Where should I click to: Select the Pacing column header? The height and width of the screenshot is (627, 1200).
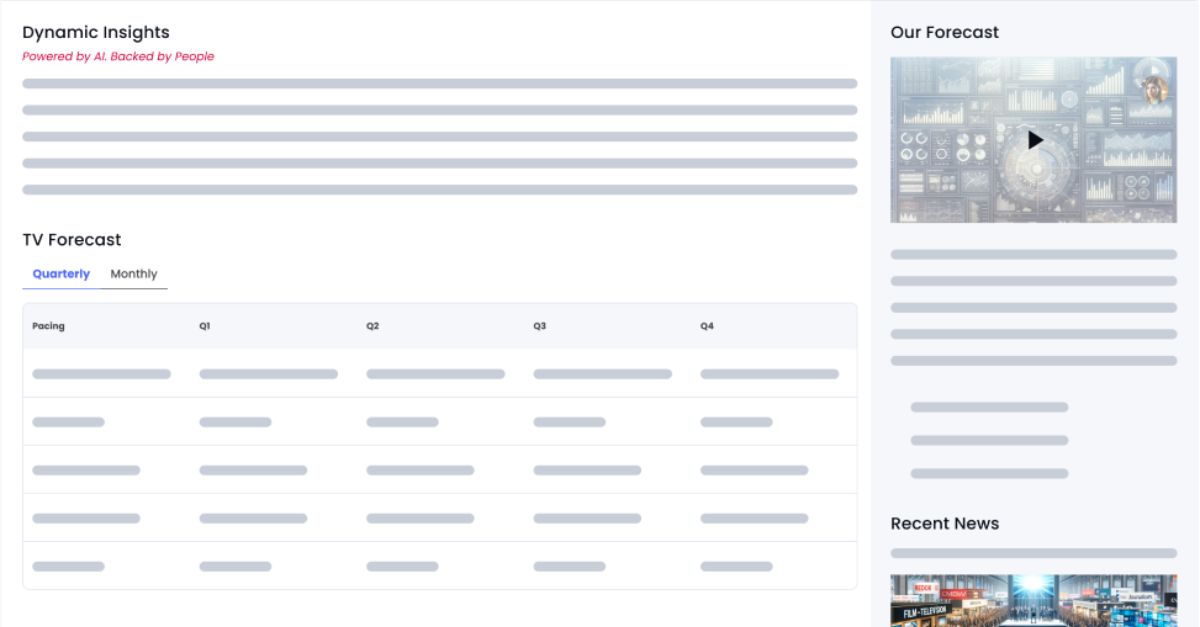click(x=48, y=326)
